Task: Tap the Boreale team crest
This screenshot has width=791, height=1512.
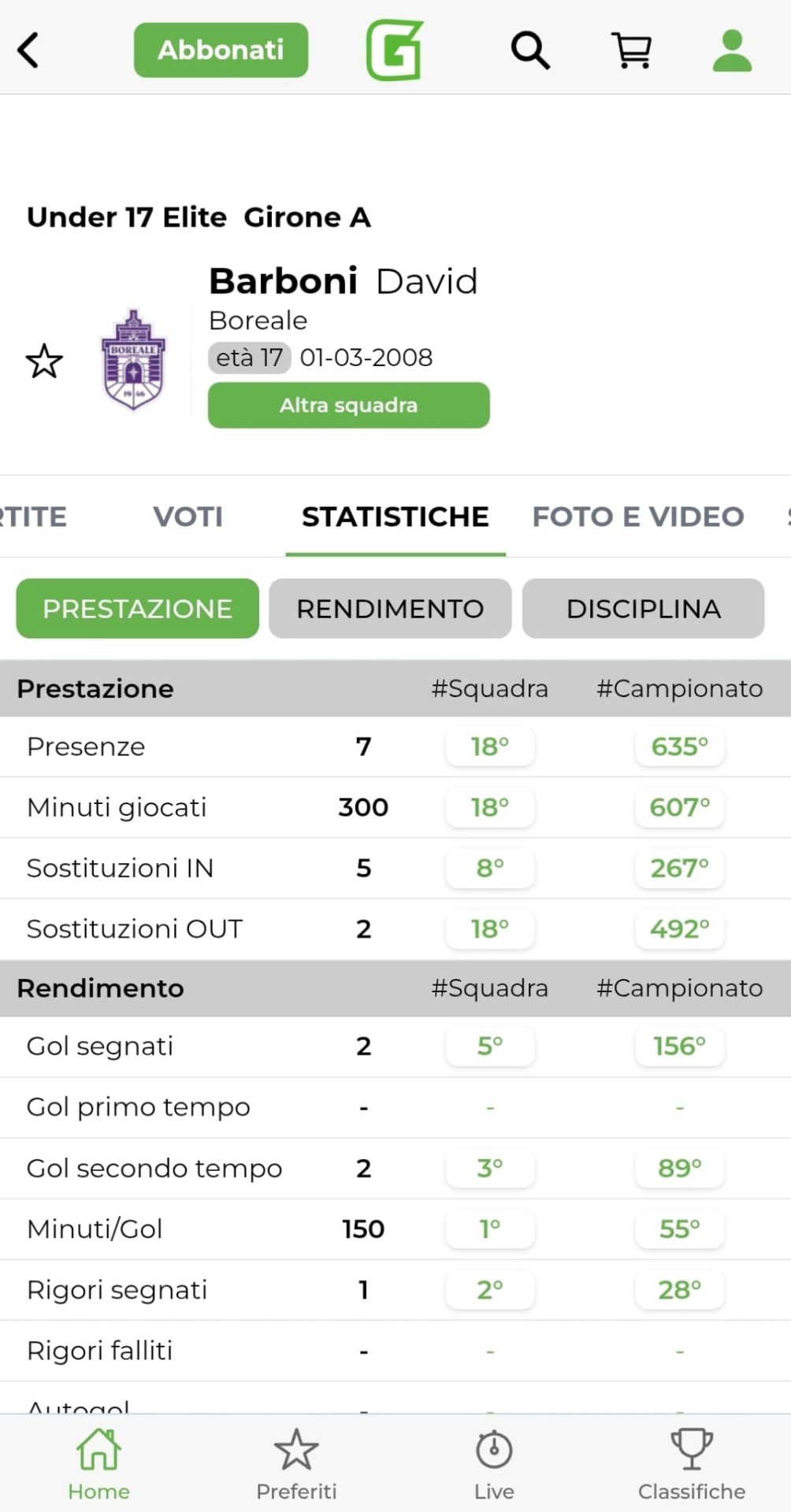Action: (133, 360)
